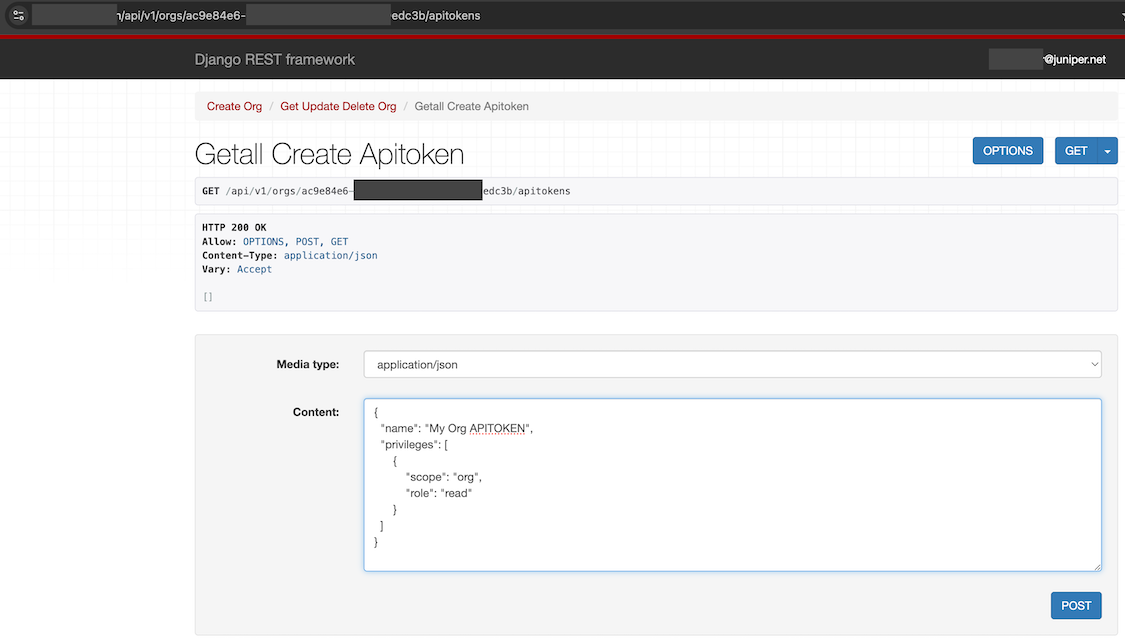The width and height of the screenshot is (1125, 640).
Task: Select the Getall Create Apitoken breadcrumb
Action: pos(471,106)
